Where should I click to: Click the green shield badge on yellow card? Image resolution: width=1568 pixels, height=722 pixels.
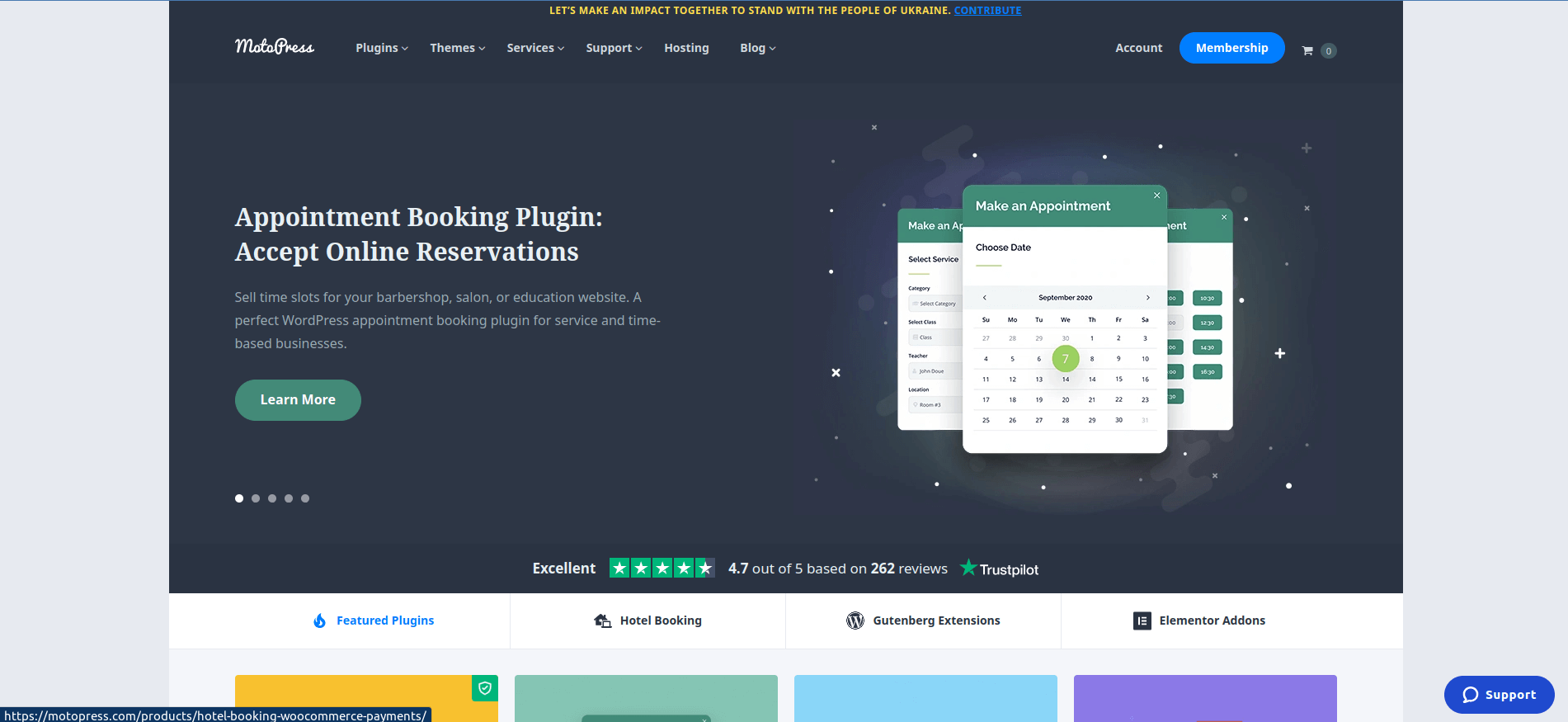[485, 688]
